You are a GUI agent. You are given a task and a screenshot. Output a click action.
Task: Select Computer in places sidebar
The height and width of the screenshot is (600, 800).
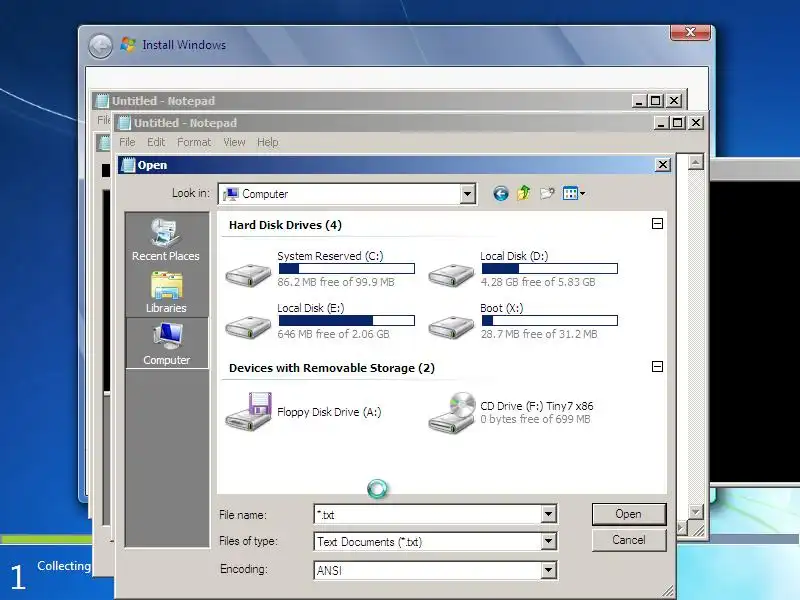(166, 343)
